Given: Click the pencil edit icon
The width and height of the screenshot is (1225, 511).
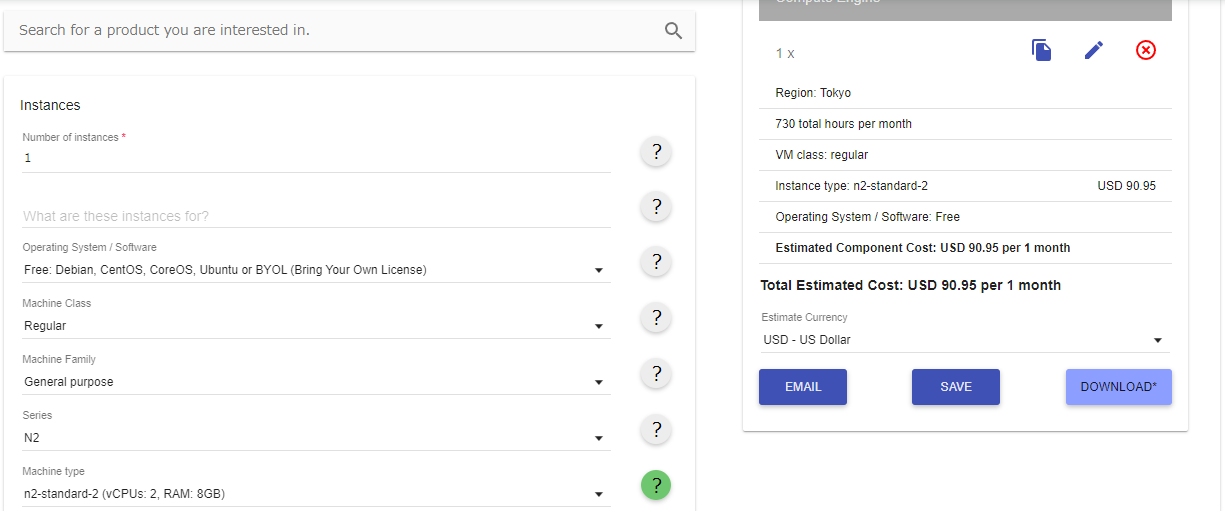Looking at the screenshot, I should click(x=1094, y=50).
